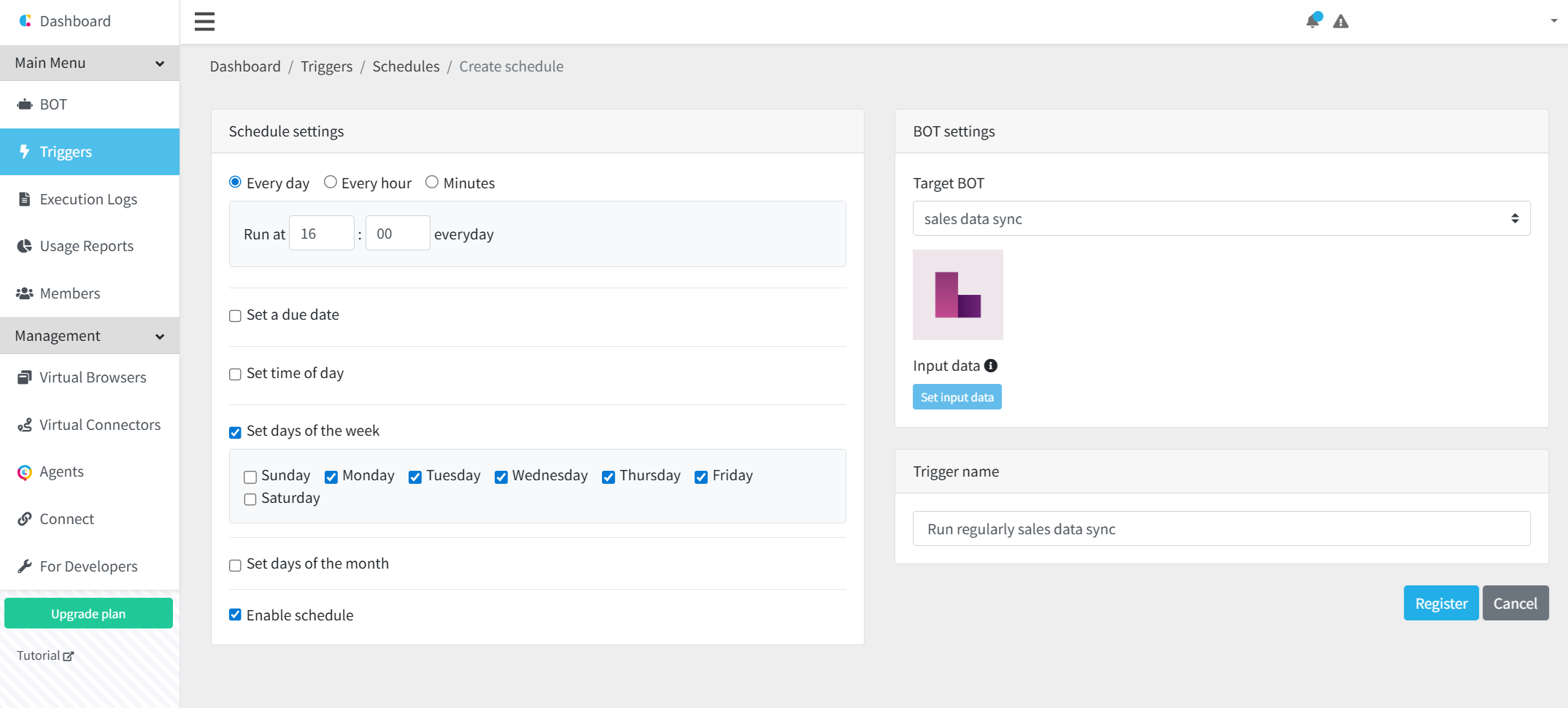
Task: Open Virtual Browsers page
Action: [90, 377]
